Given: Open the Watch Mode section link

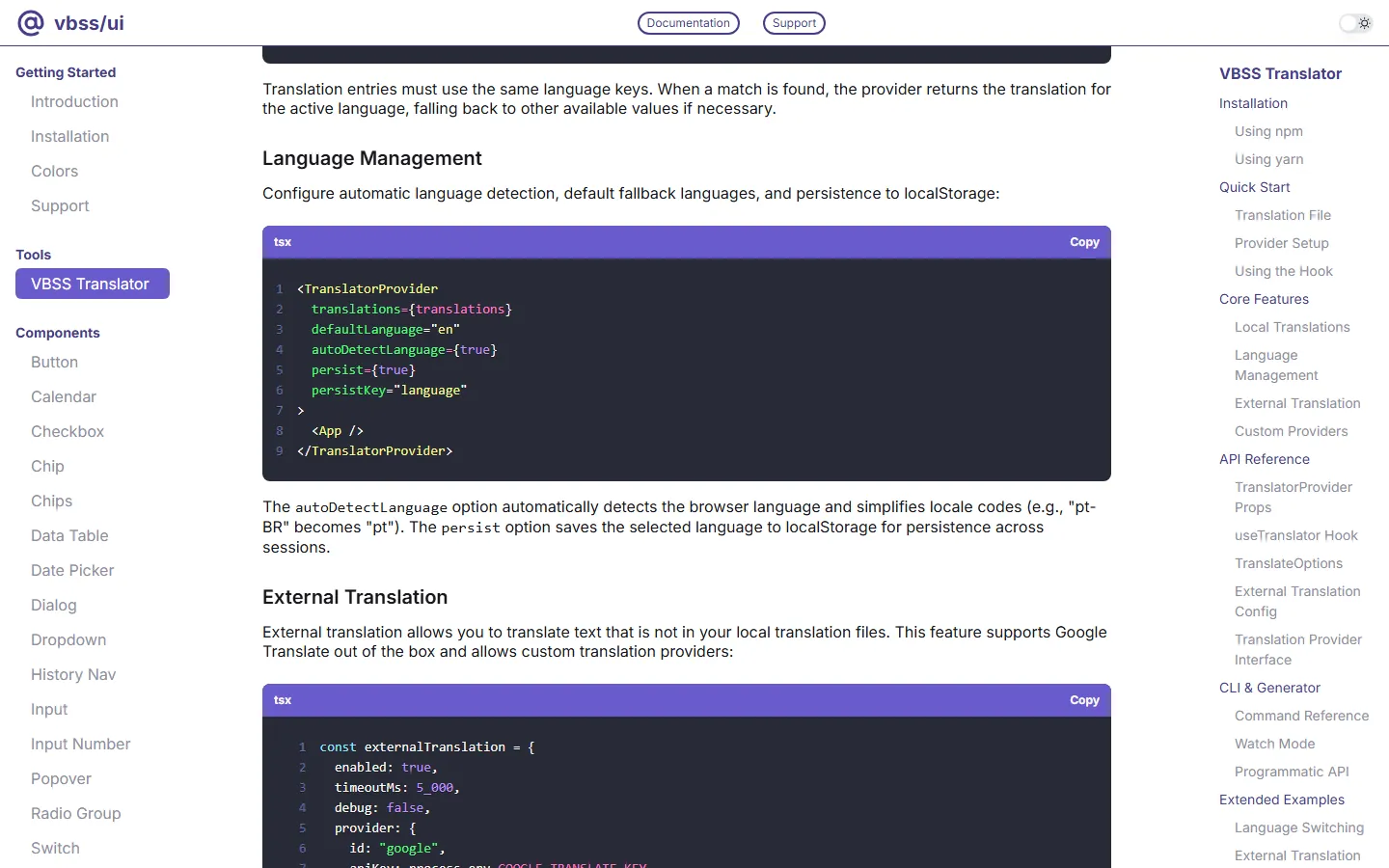Looking at the screenshot, I should tap(1274, 744).
